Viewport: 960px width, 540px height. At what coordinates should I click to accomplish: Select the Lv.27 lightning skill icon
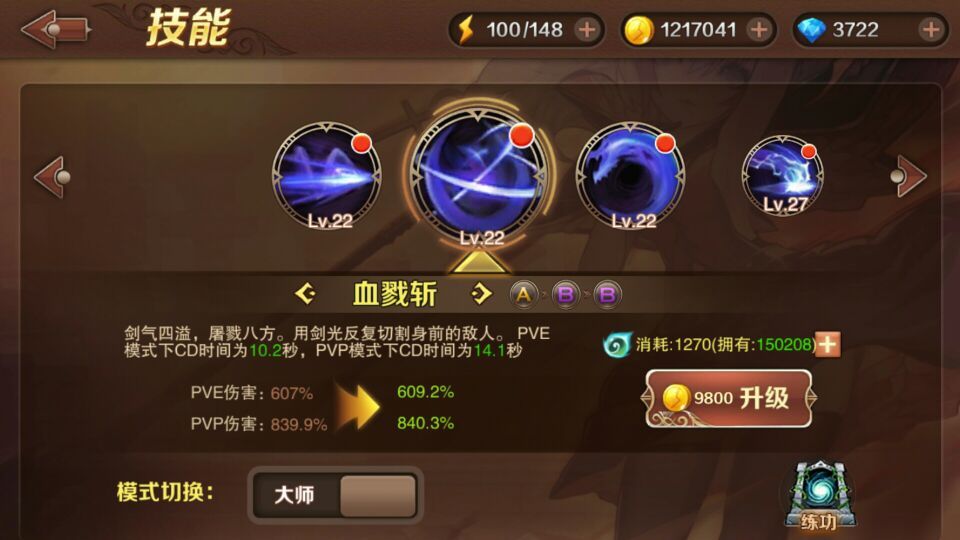[782, 176]
